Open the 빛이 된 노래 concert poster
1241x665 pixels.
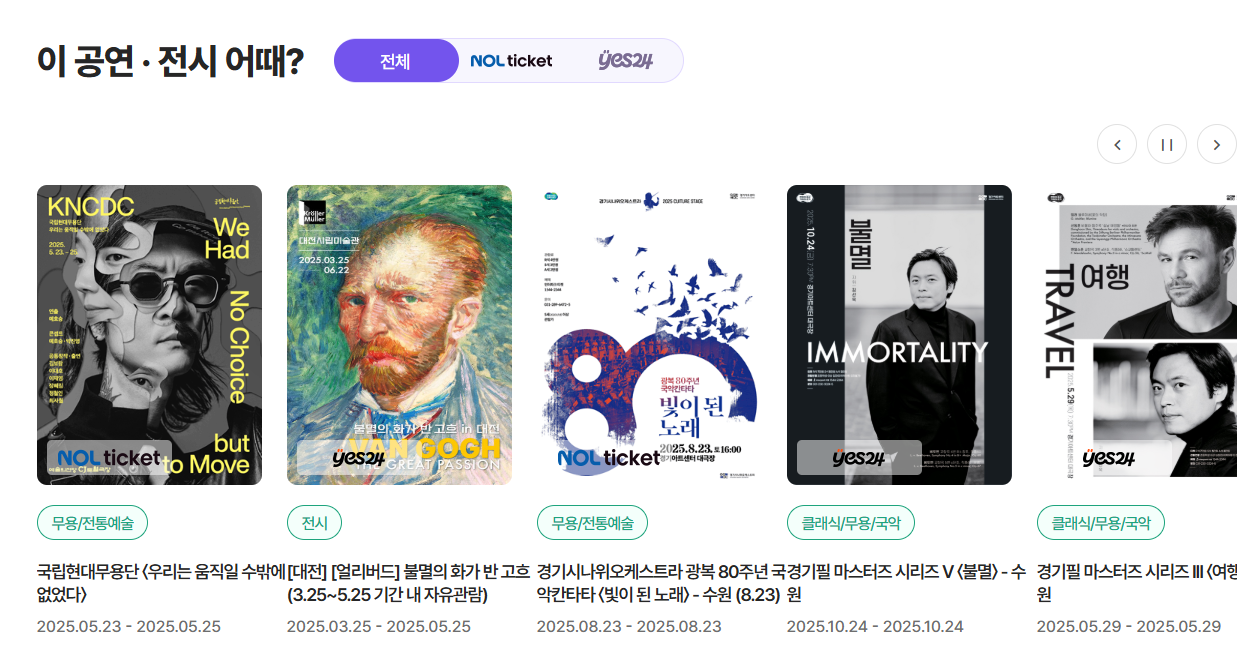click(x=649, y=335)
